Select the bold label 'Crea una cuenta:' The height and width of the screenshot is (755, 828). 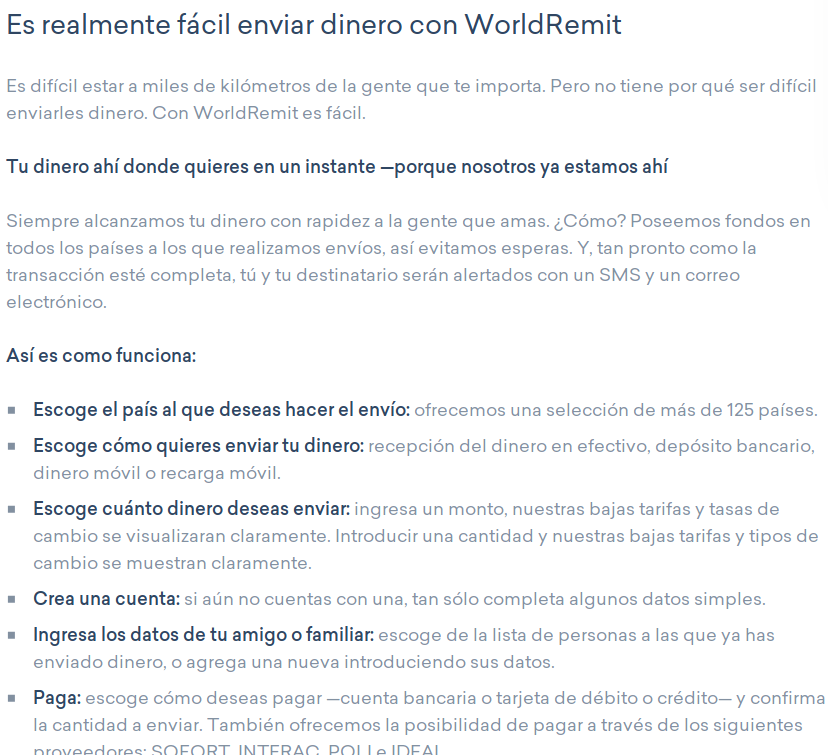click(x=106, y=599)
